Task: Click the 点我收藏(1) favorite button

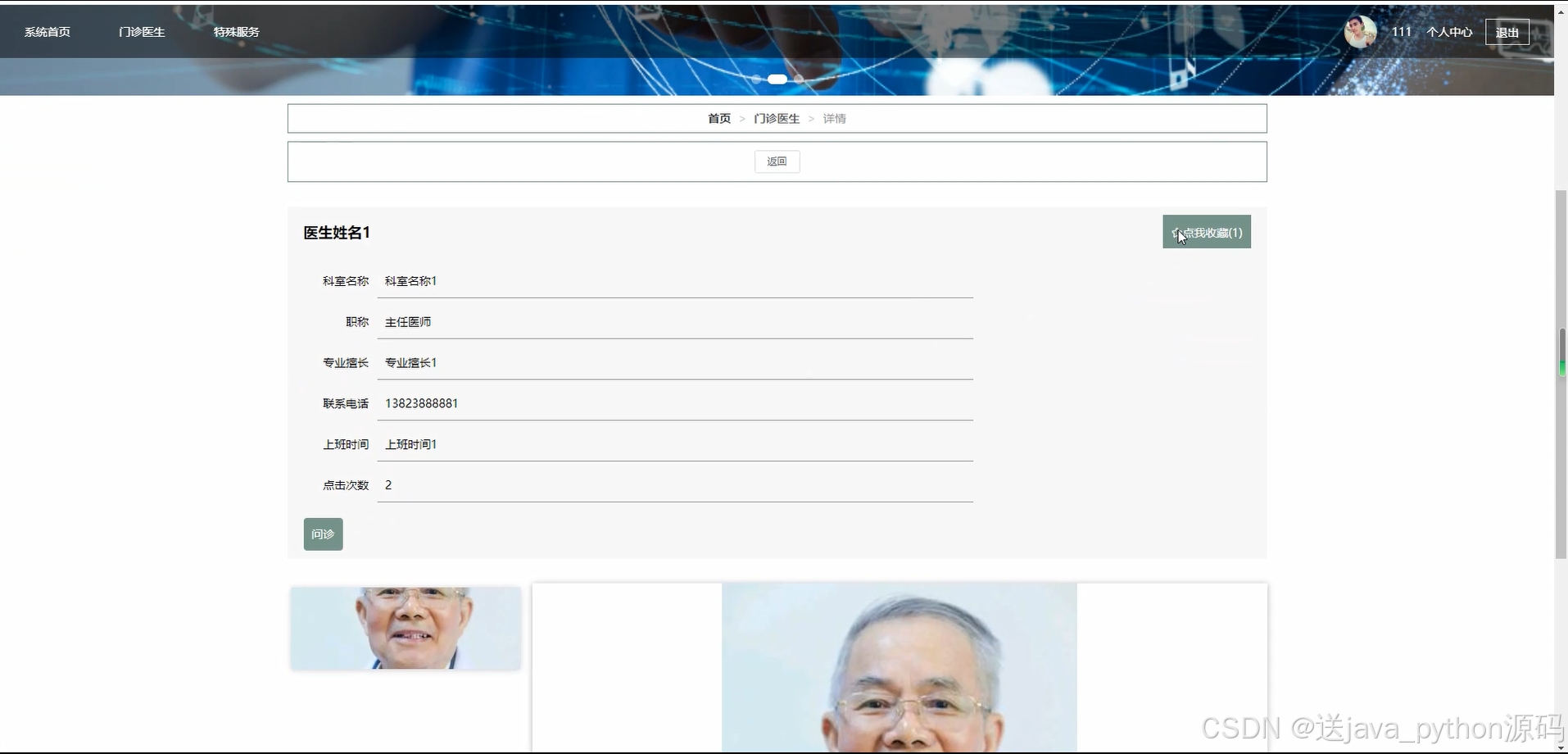Action: (x=1207, y=232)
